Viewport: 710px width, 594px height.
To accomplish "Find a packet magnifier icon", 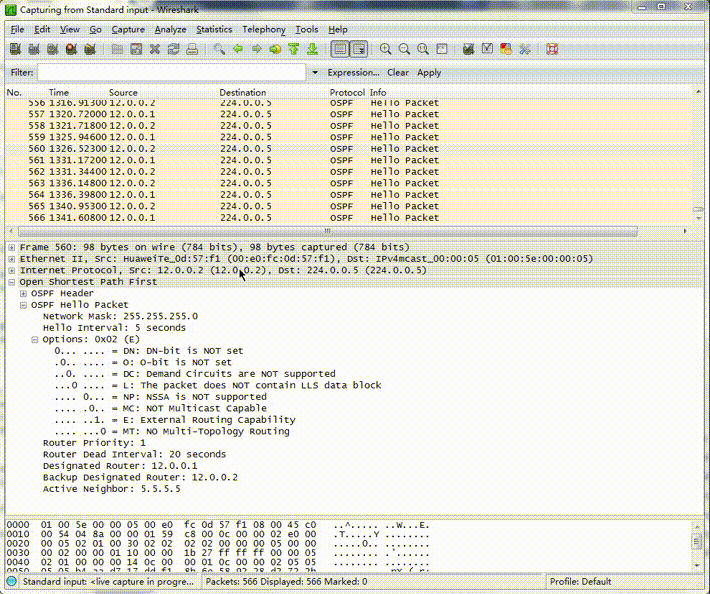I will (x=219, y=49).
